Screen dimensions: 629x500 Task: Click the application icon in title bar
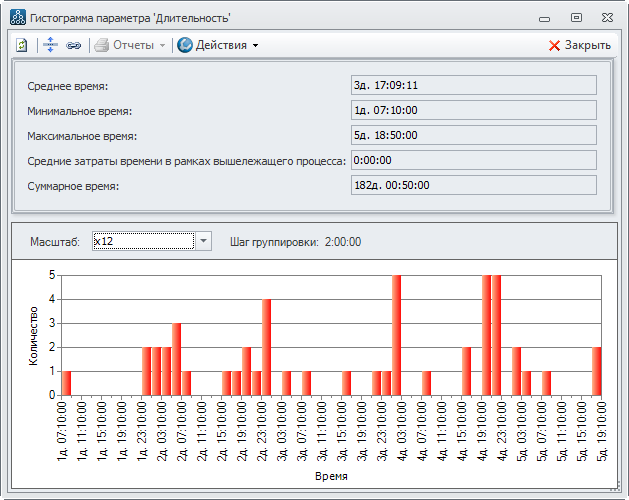[x=17, y=17]
